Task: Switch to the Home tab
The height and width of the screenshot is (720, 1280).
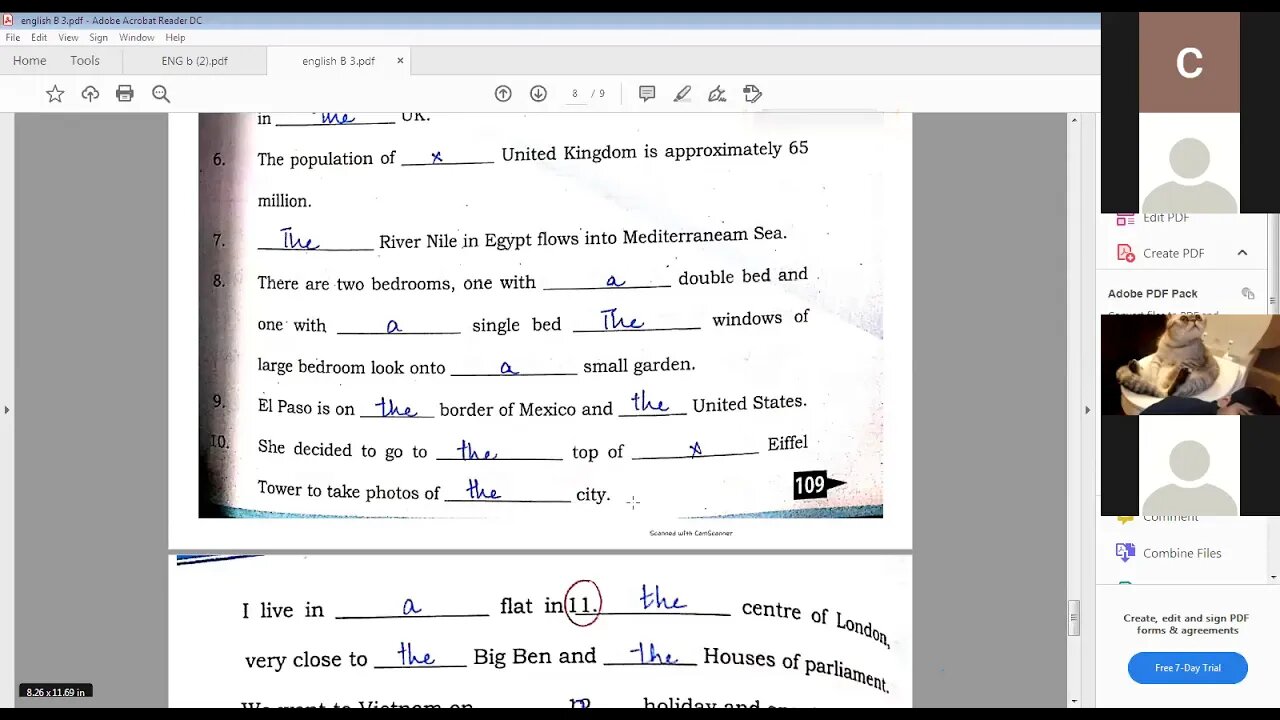Action: 29,61
